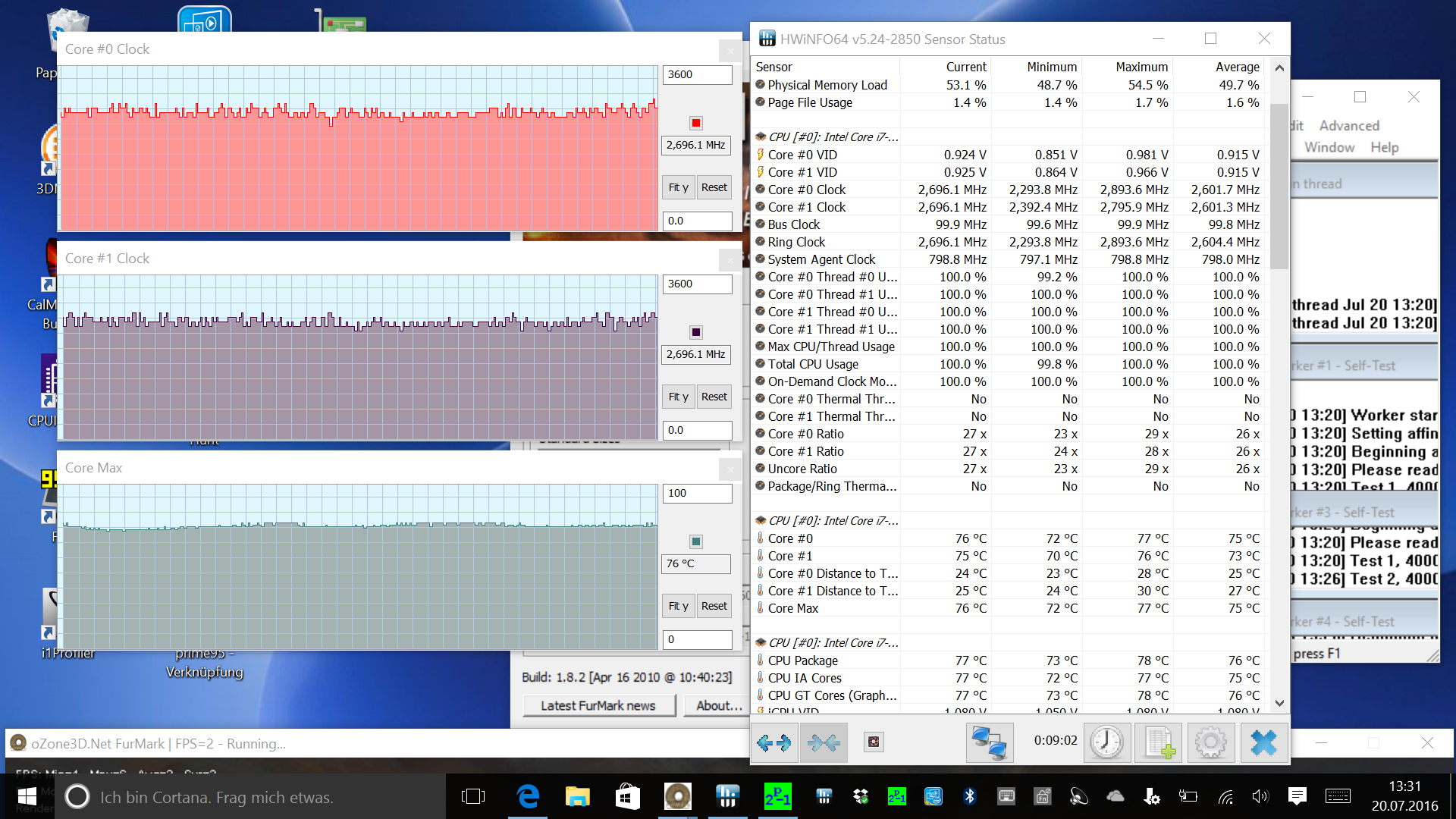1456x819 pixels.
Task: Open the Prime95 icon in the taskbar
Action: tap(777, 796)
